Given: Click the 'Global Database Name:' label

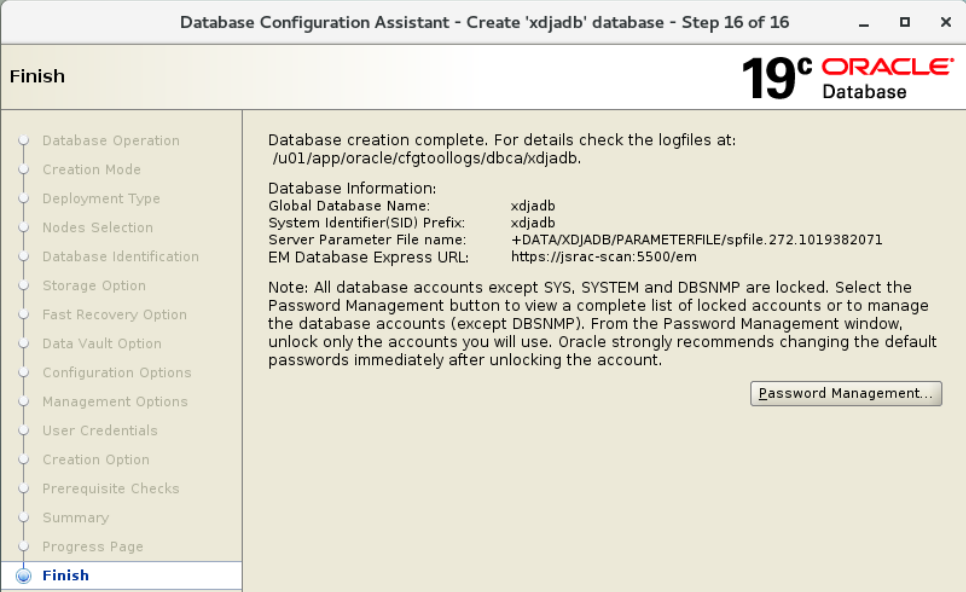Looking at the screenshot, I should 349,206.
